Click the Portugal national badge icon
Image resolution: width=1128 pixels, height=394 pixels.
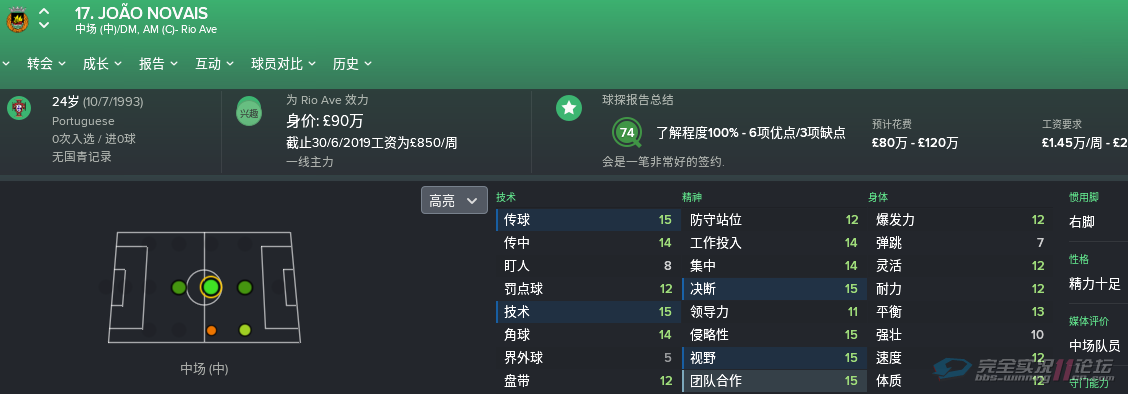click(x=19, y=108)
